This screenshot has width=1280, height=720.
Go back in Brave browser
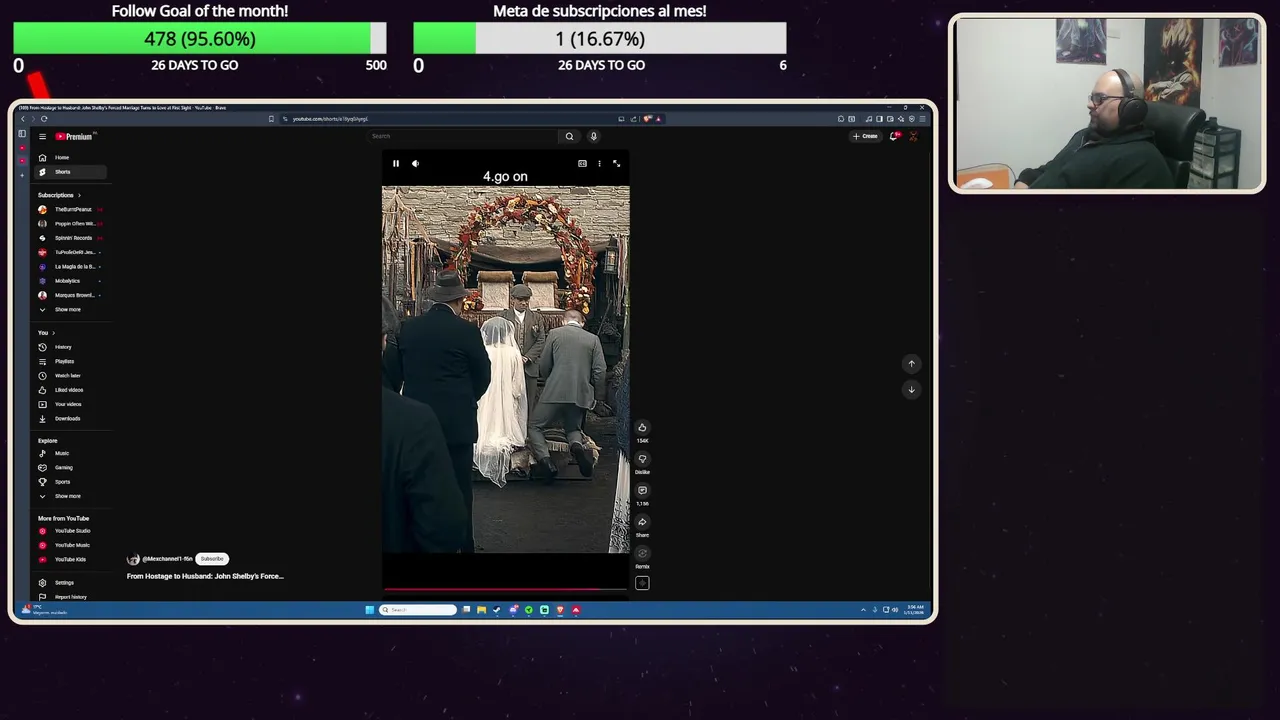(x=23, y=119)
